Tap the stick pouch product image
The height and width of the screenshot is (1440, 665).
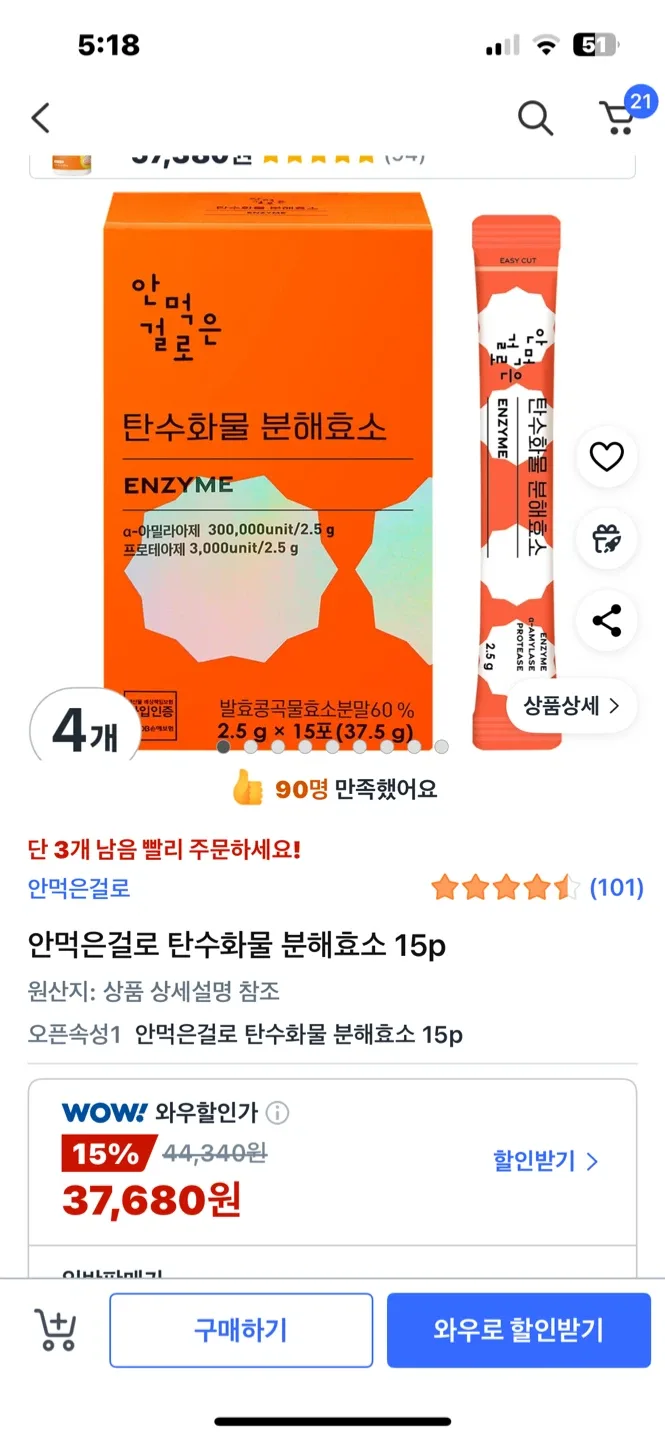click(517, 482)
